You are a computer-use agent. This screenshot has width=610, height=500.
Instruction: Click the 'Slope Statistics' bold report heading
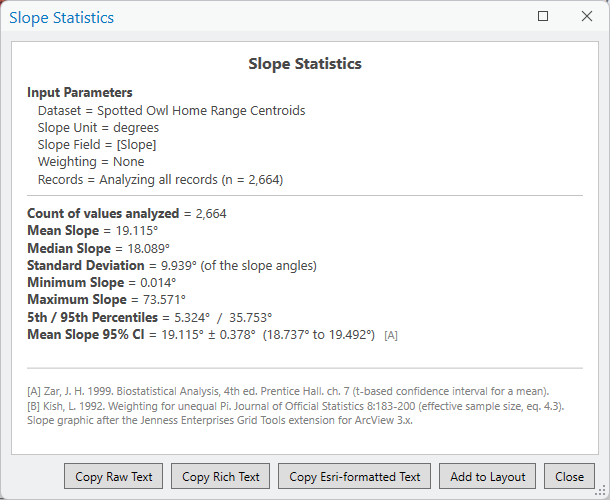pos(305,64)
